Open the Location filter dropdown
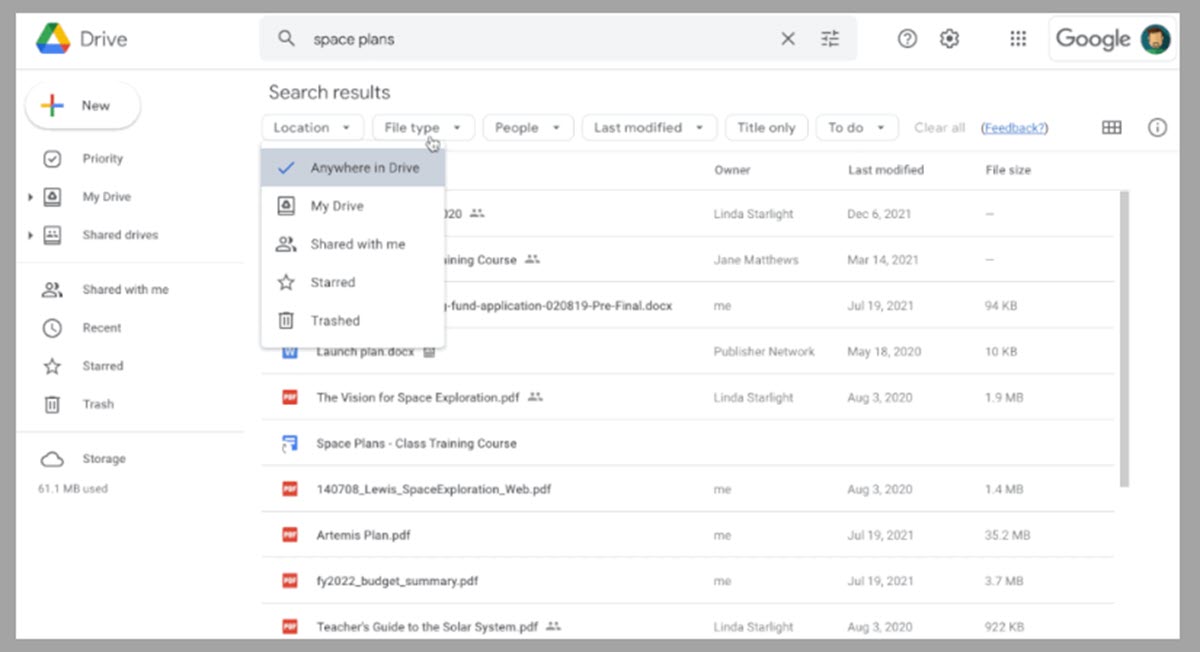 coord(312,128)
